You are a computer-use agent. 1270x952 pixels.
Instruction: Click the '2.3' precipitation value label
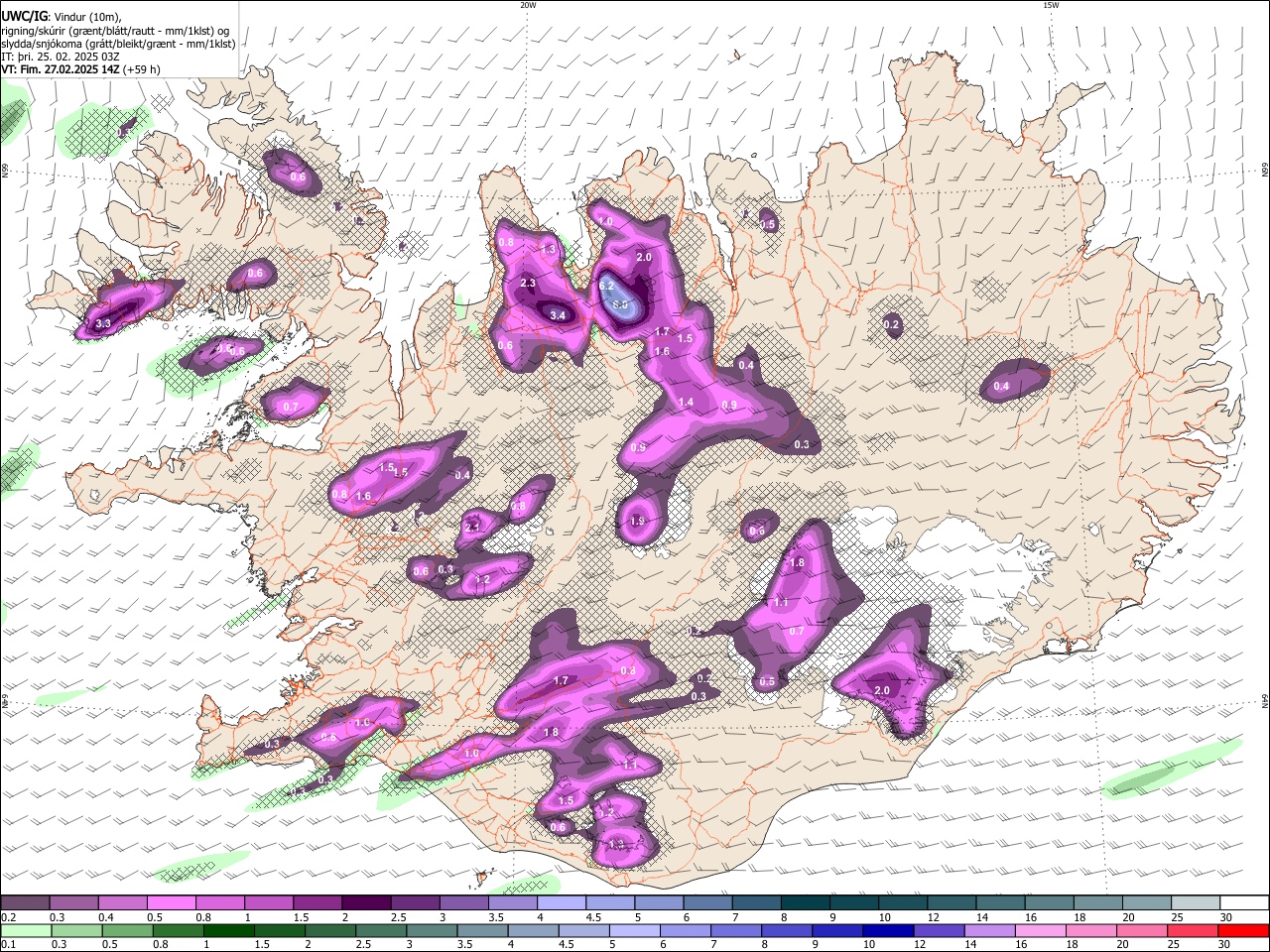point(528,284)
